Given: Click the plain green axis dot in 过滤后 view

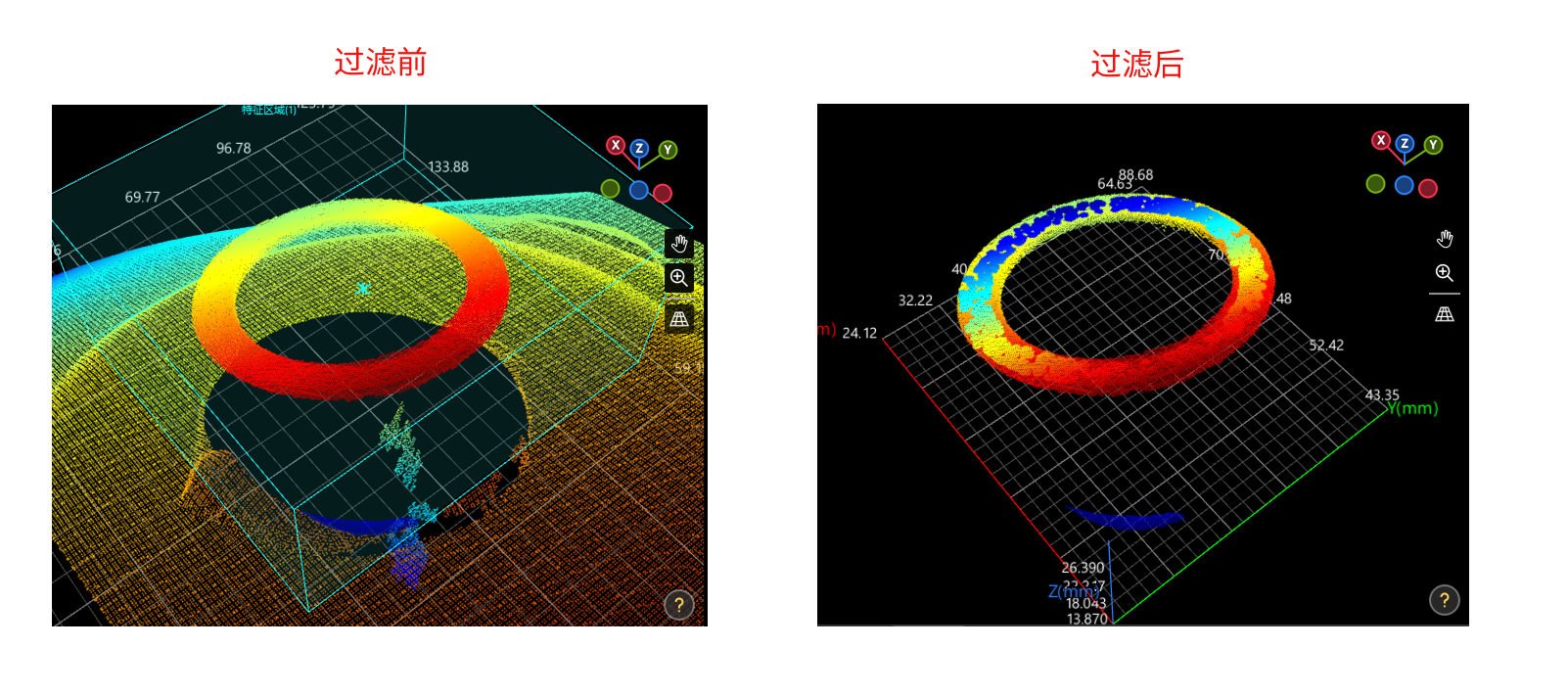Looking at the screenshot, I should pyautogui.click(x=1375, y=184).
